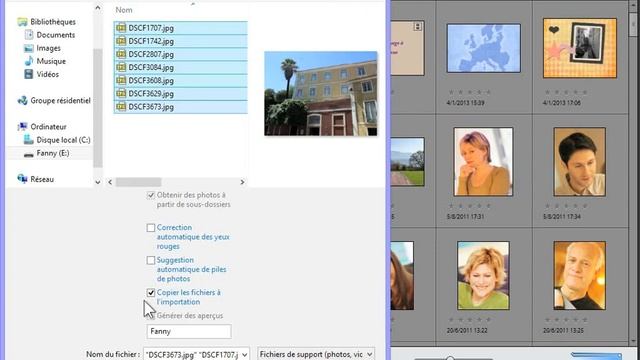Click the up arrow of the navigation pane scrollbar

click(x=98, y=7)
